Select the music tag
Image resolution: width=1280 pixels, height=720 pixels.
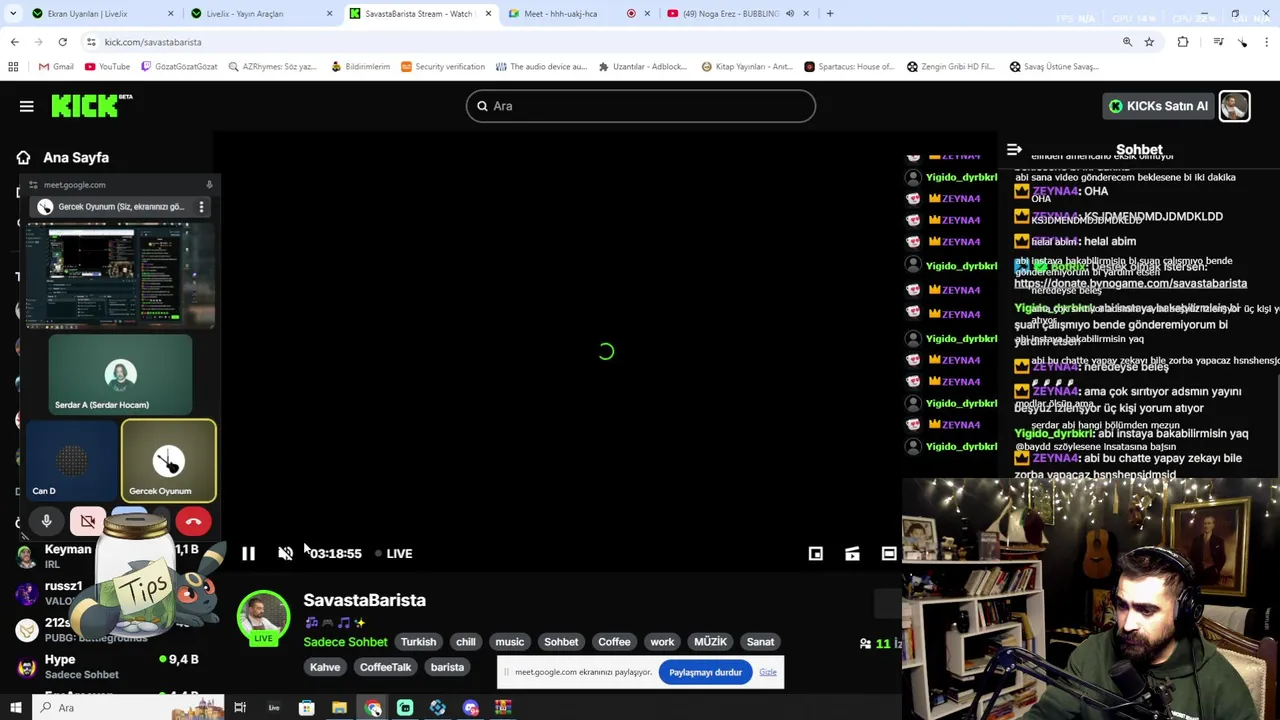pyautogui.click(x=509, y=642)
